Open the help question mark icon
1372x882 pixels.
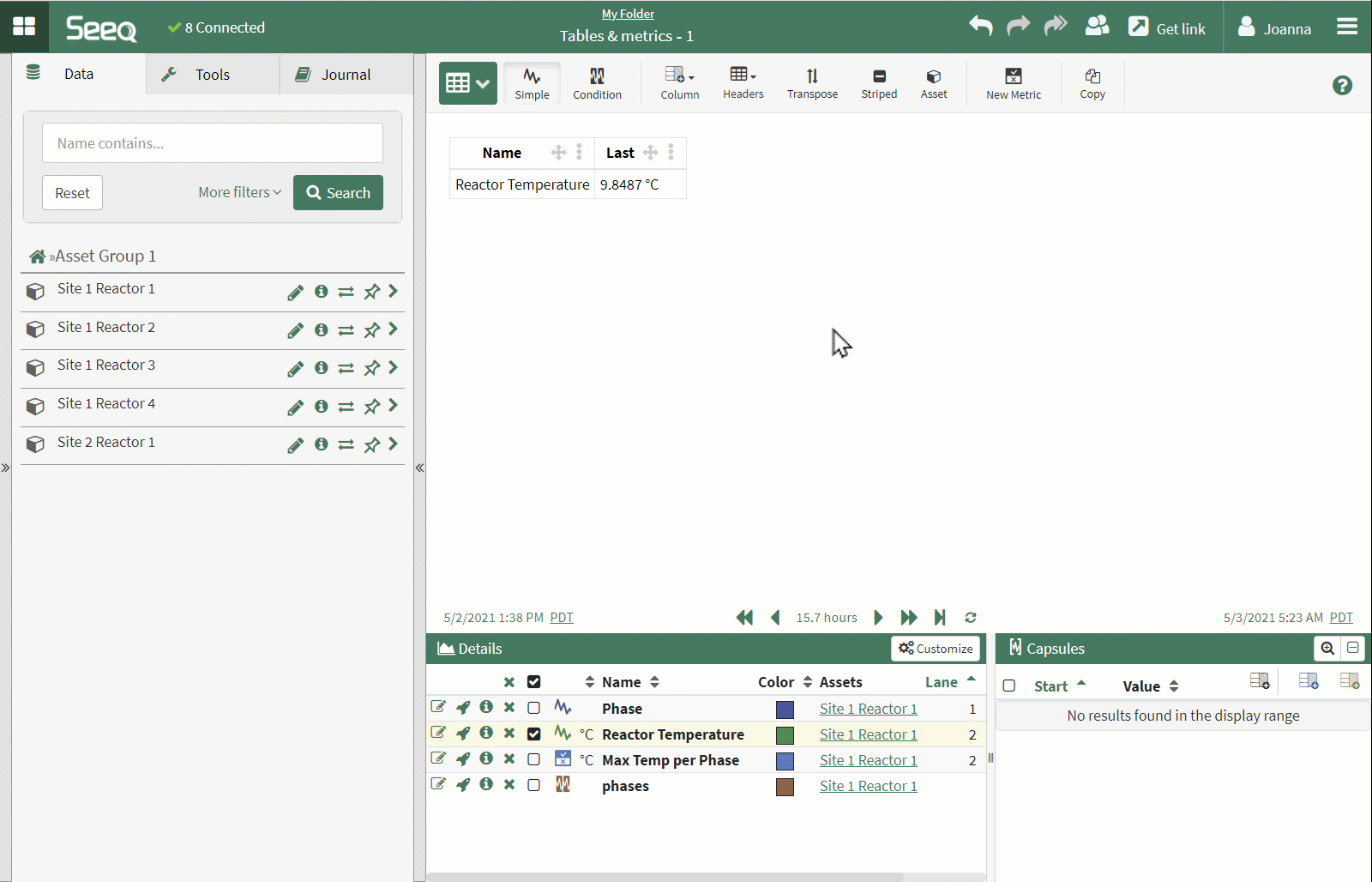[1342, 85]
